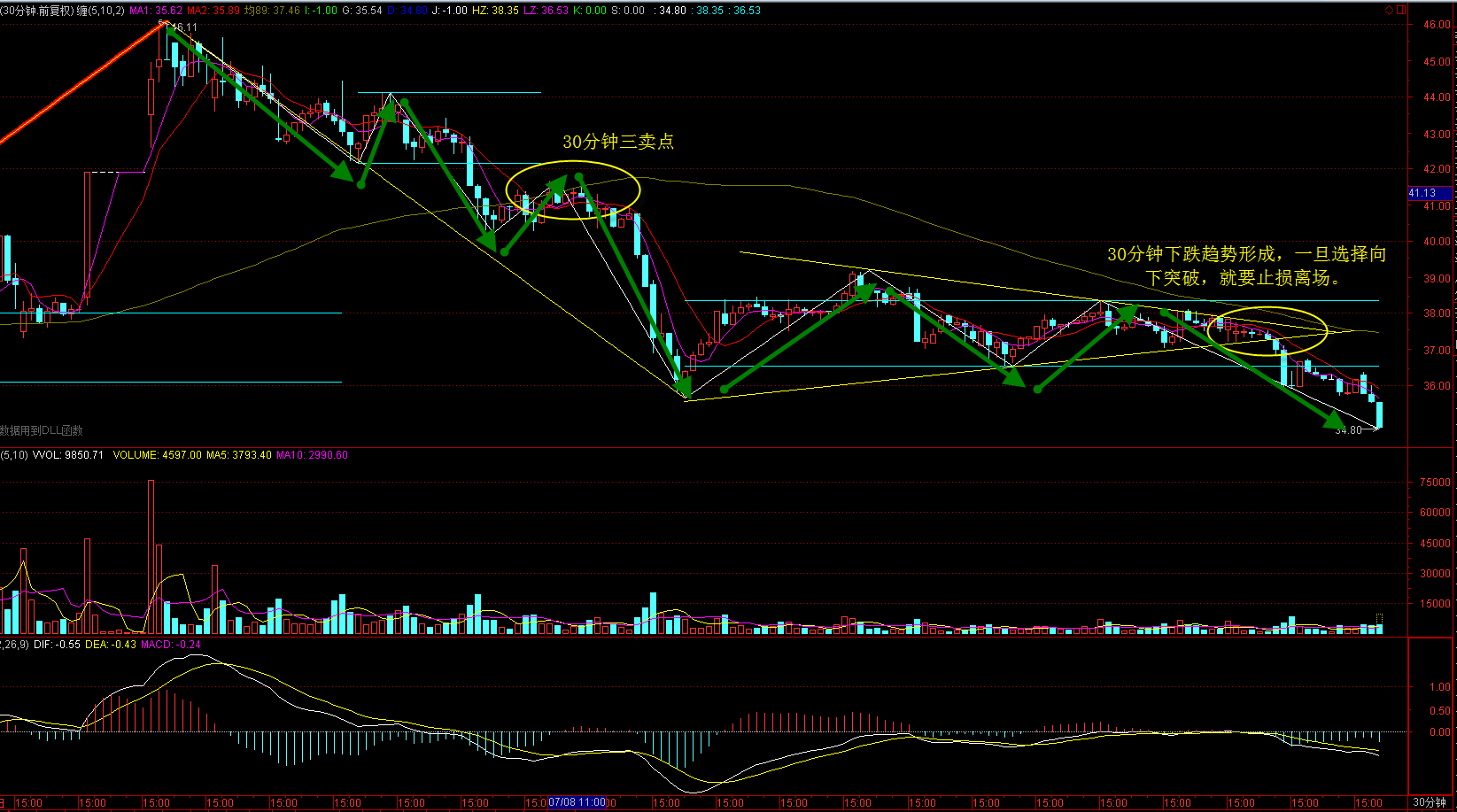
Task: Click the MA10: 2990.60 volume average
Action: (312, 455)
